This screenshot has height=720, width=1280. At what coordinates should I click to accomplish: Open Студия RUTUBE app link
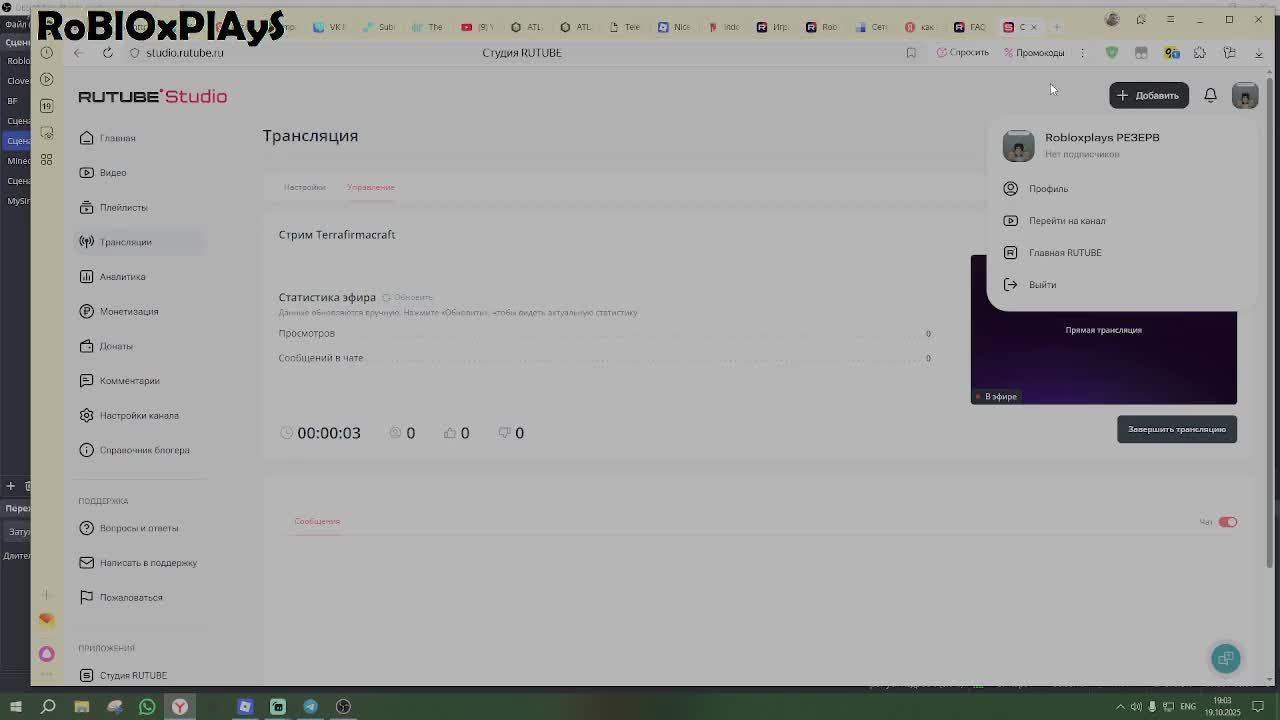click(123, 676)
